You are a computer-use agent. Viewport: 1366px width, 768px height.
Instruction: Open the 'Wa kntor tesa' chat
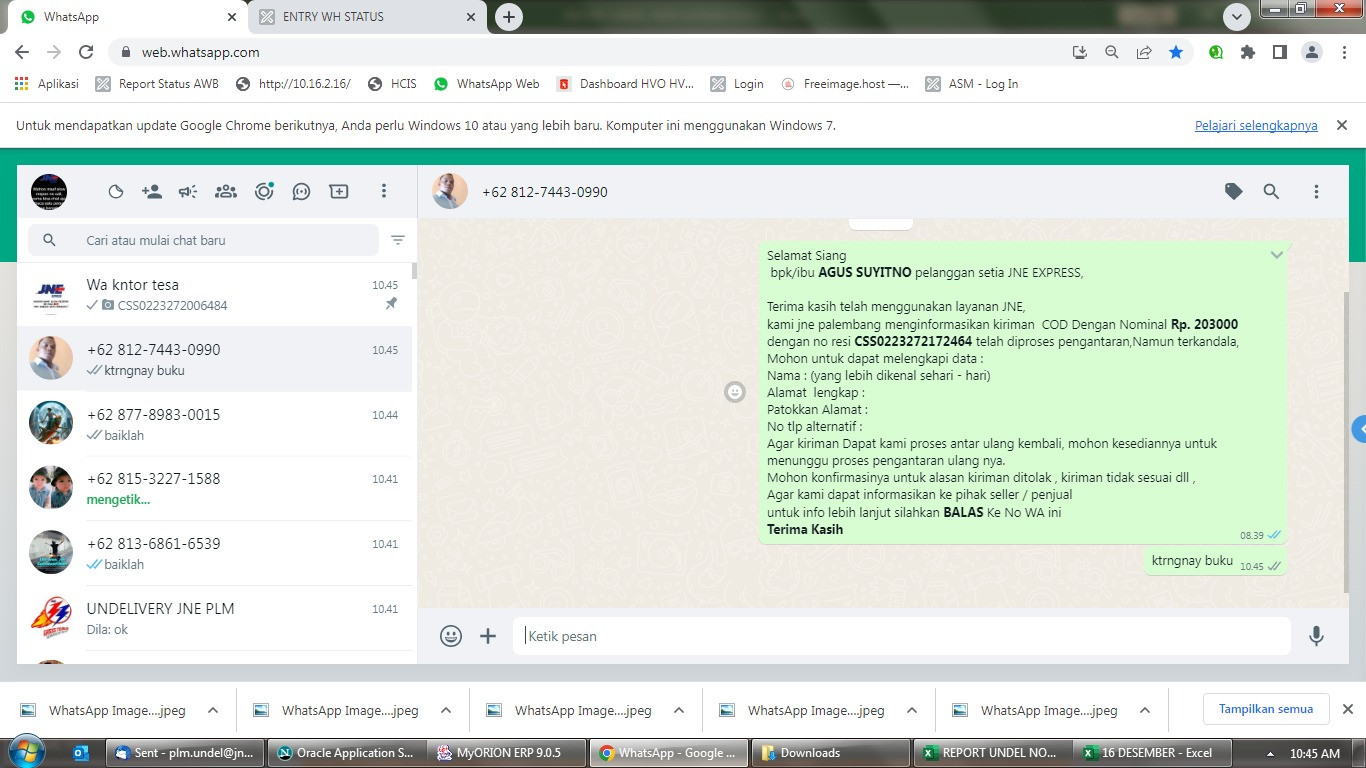pyautogui.click(x=214, y=294)
